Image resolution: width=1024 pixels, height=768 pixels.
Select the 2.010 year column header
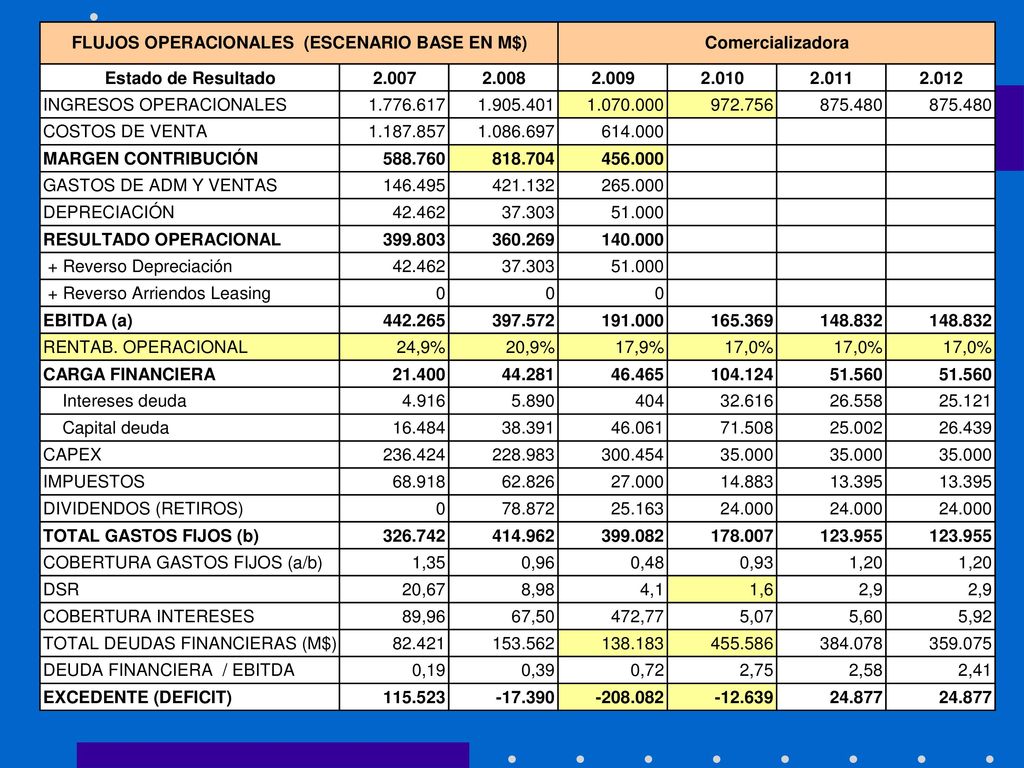(722, 78)
